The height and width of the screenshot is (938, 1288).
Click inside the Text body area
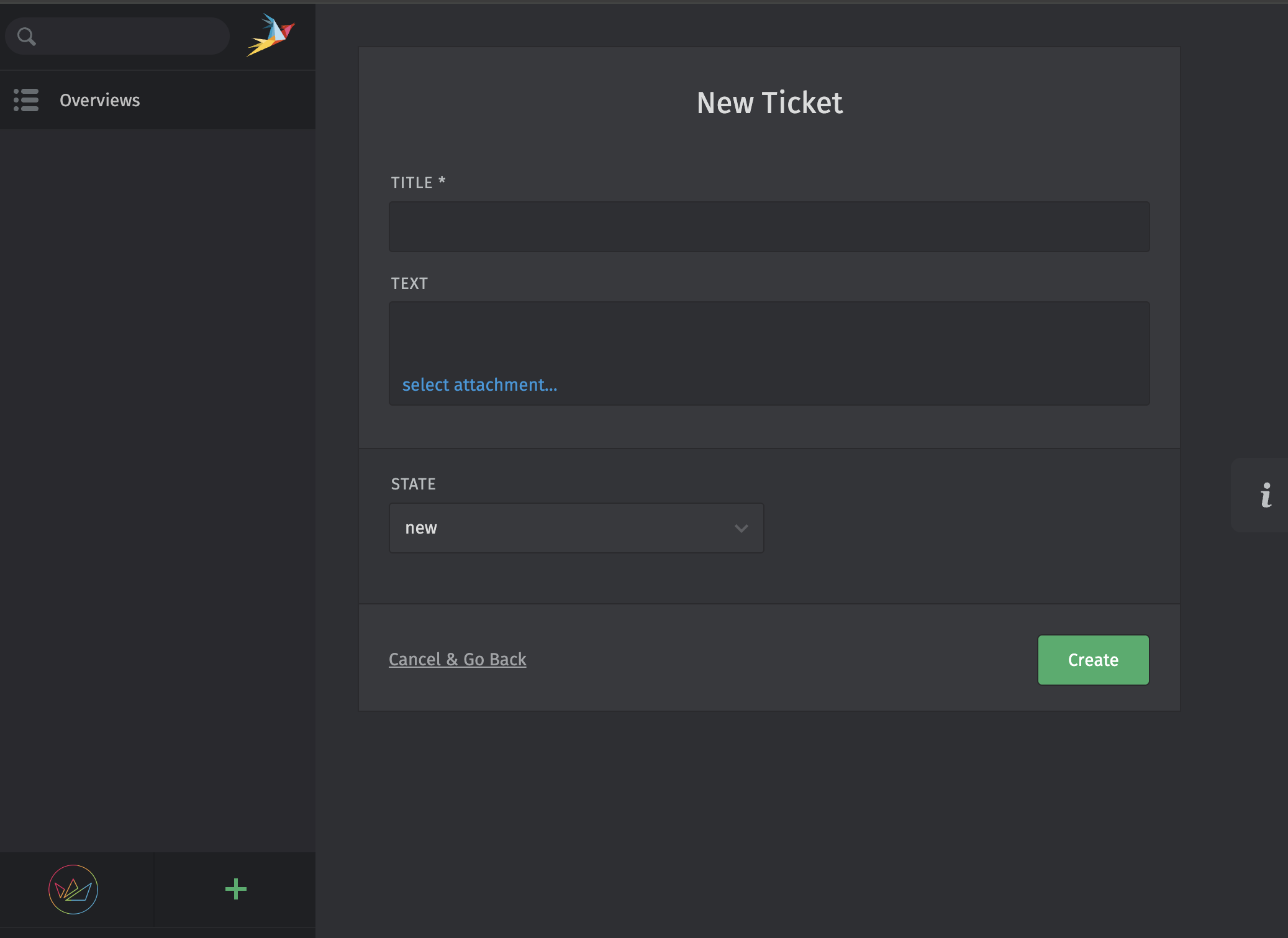(769, 335)
